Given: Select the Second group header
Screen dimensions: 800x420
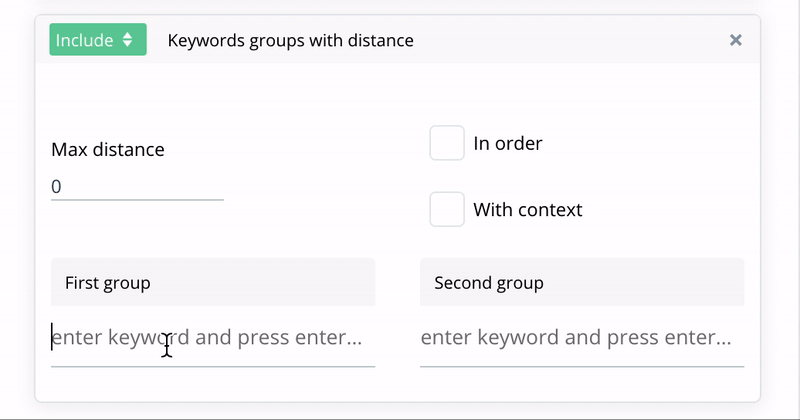Looking at the screenshot, I should (x=582, y=282).
